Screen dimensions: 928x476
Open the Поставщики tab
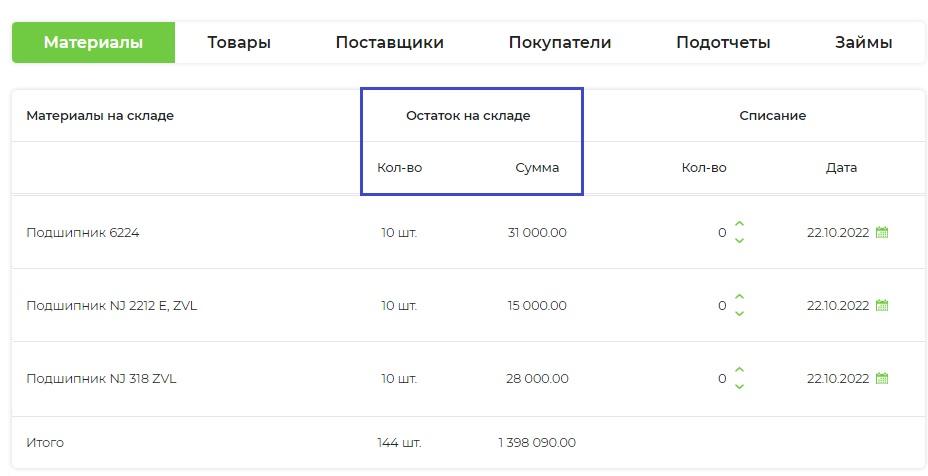tap(389, 43)
